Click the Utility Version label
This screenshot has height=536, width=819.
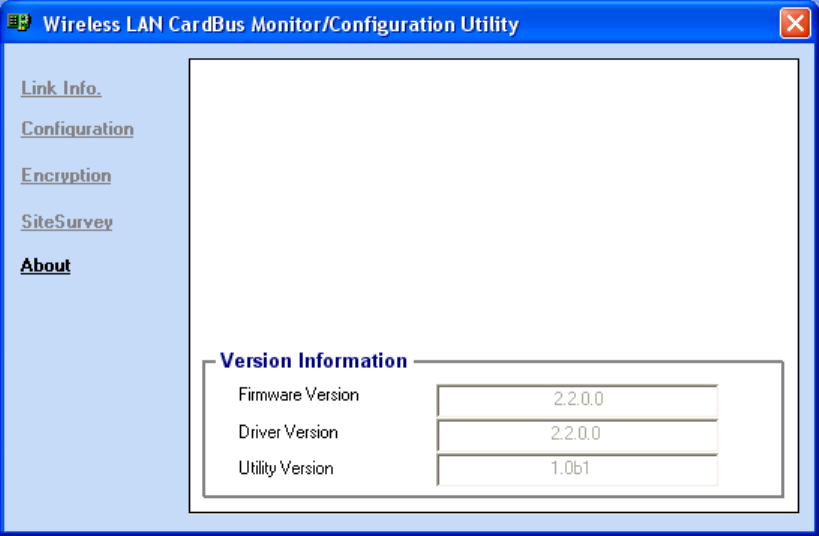click(286, 468)
